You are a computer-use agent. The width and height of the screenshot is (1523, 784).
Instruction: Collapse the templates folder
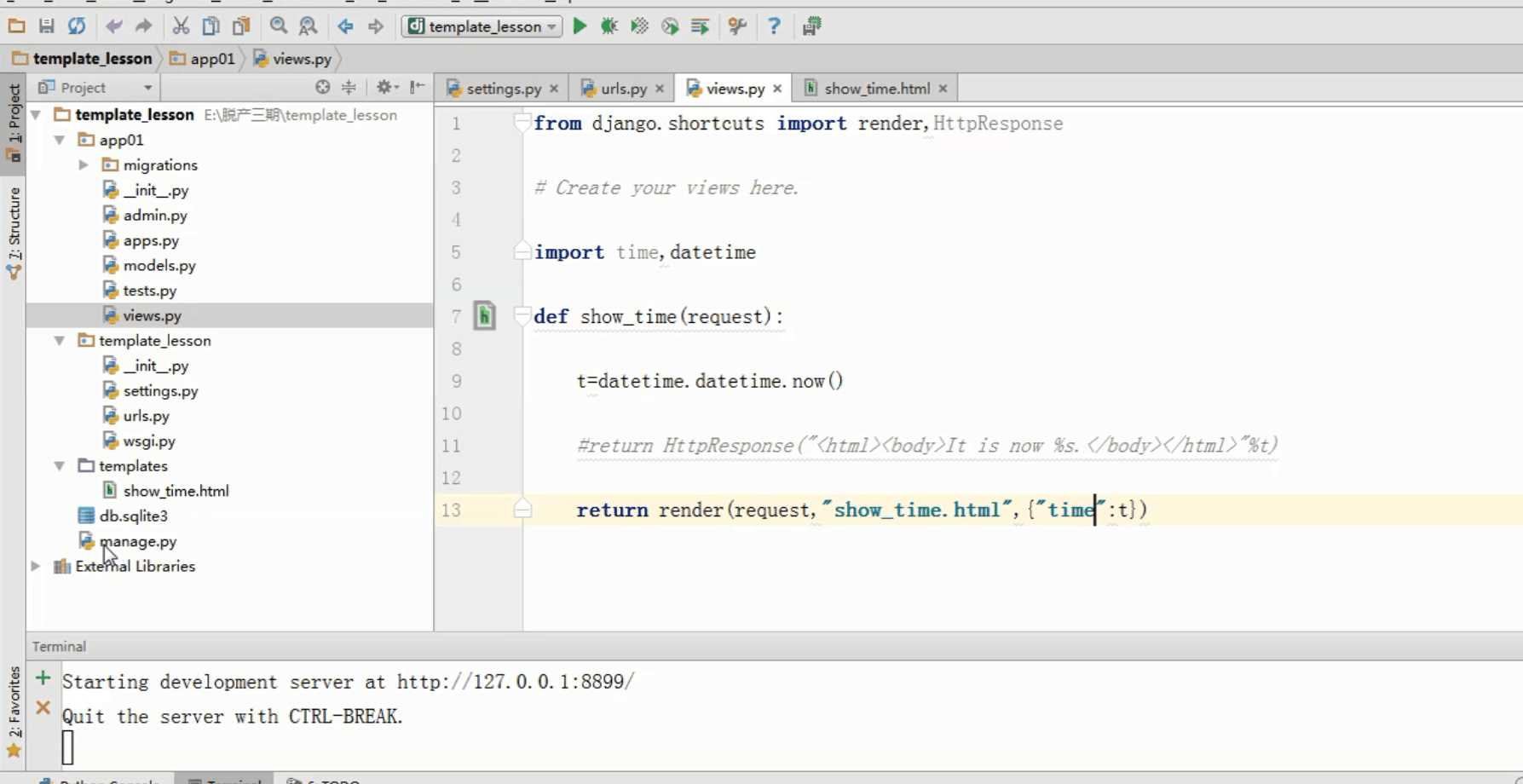point(60,466)
